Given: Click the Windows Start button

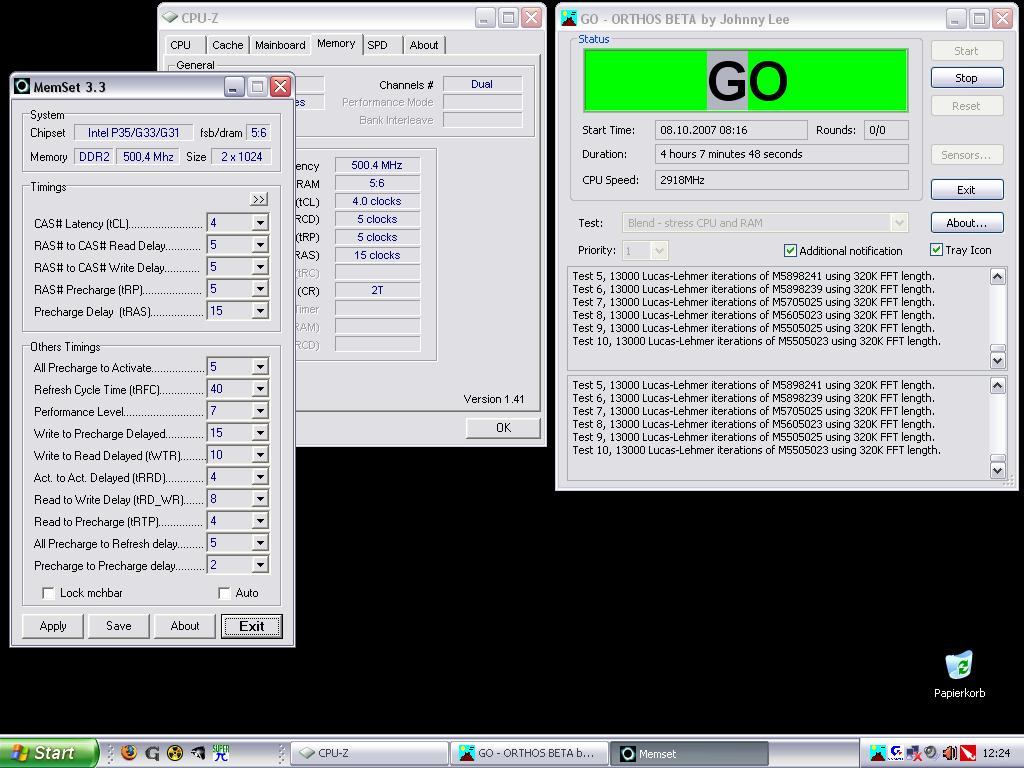Looking at the screenshot, I should point(48,753).
